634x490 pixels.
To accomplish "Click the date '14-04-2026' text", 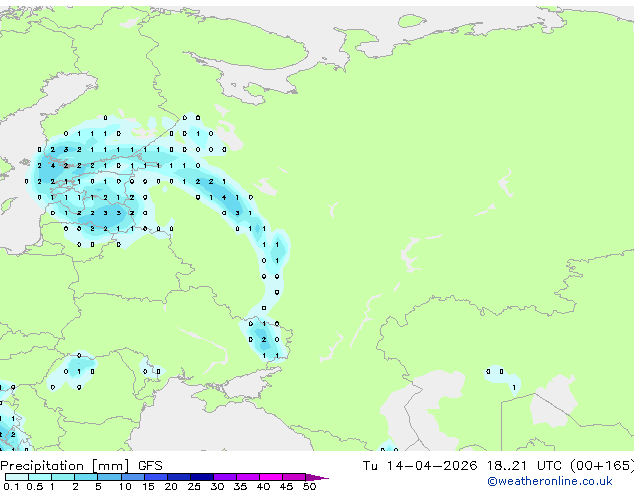I will pos(432,466).
